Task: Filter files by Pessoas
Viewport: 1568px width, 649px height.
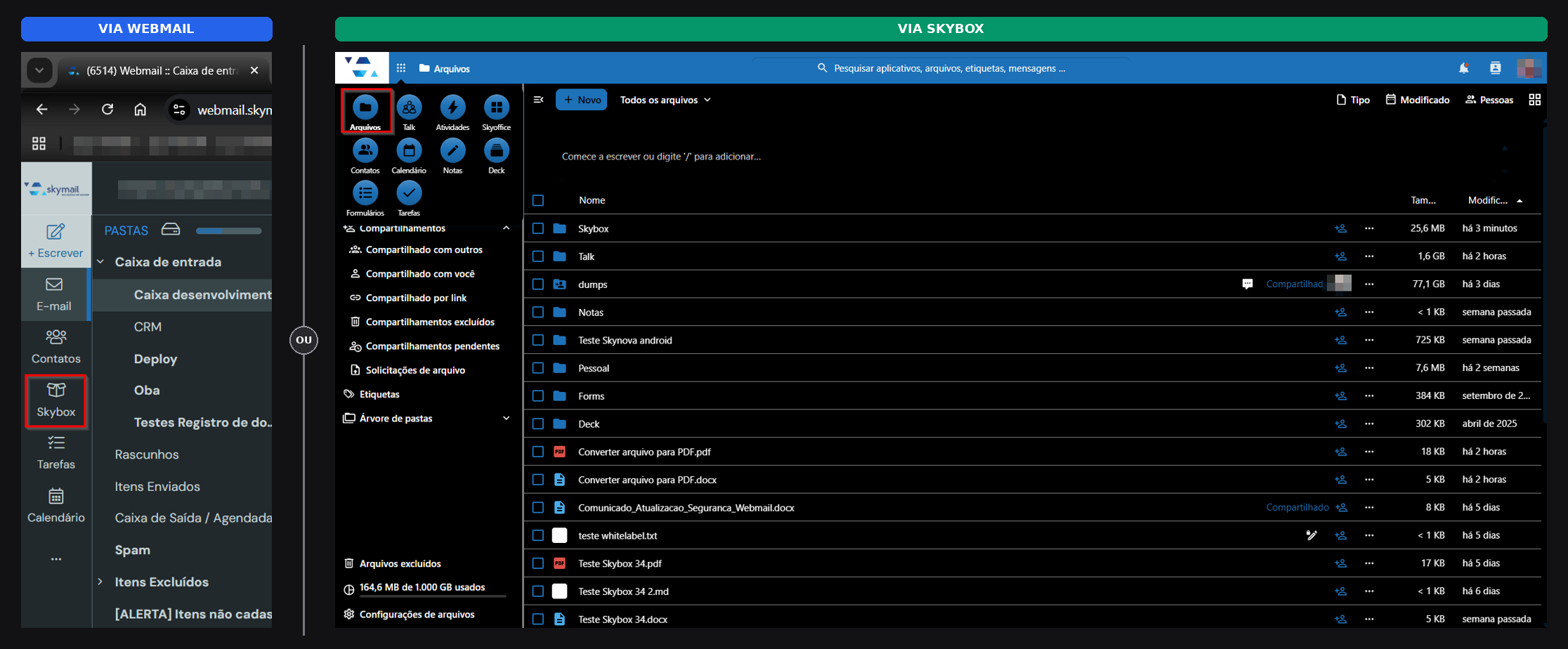Action: [x=1489, y=100]
